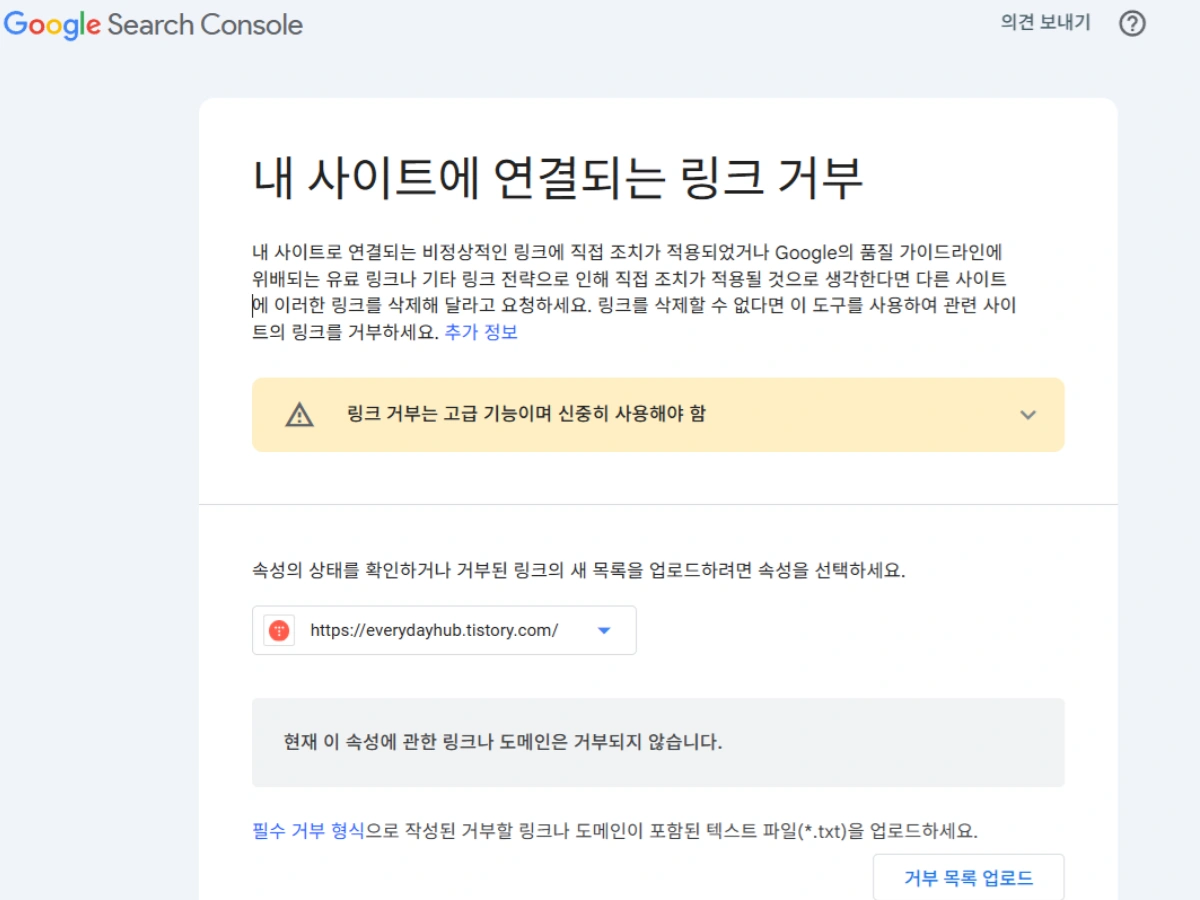Click the horizontal divider below warning banner
Viewport: 1200px width, 900px height.
(x=658, y=504)
